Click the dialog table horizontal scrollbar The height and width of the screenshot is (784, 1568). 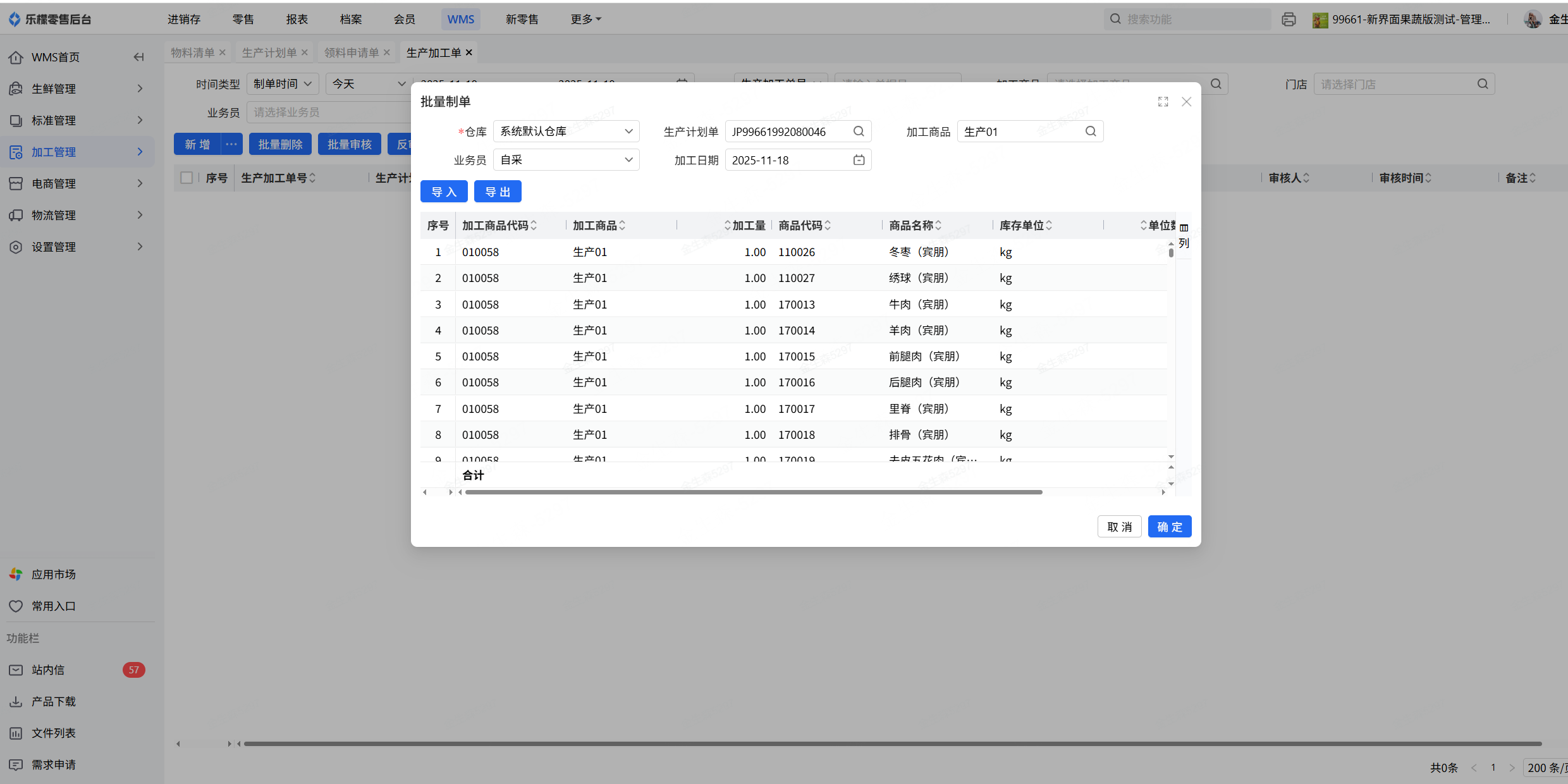pos(752,492)
